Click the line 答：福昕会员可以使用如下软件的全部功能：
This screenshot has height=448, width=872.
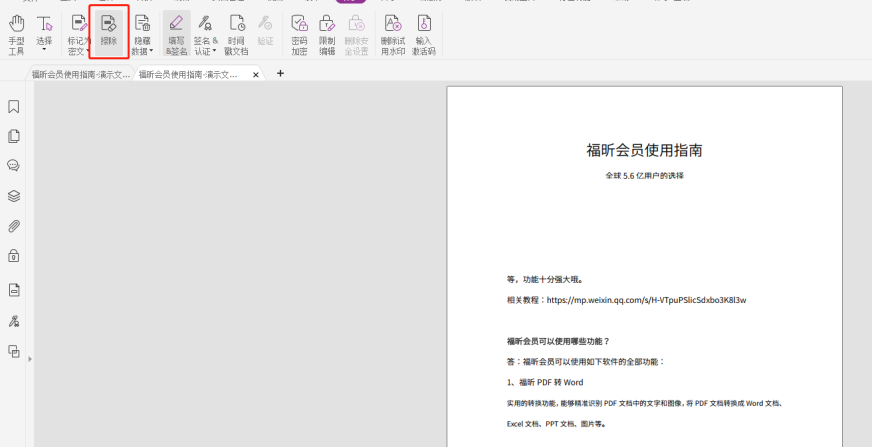point(586,362)
